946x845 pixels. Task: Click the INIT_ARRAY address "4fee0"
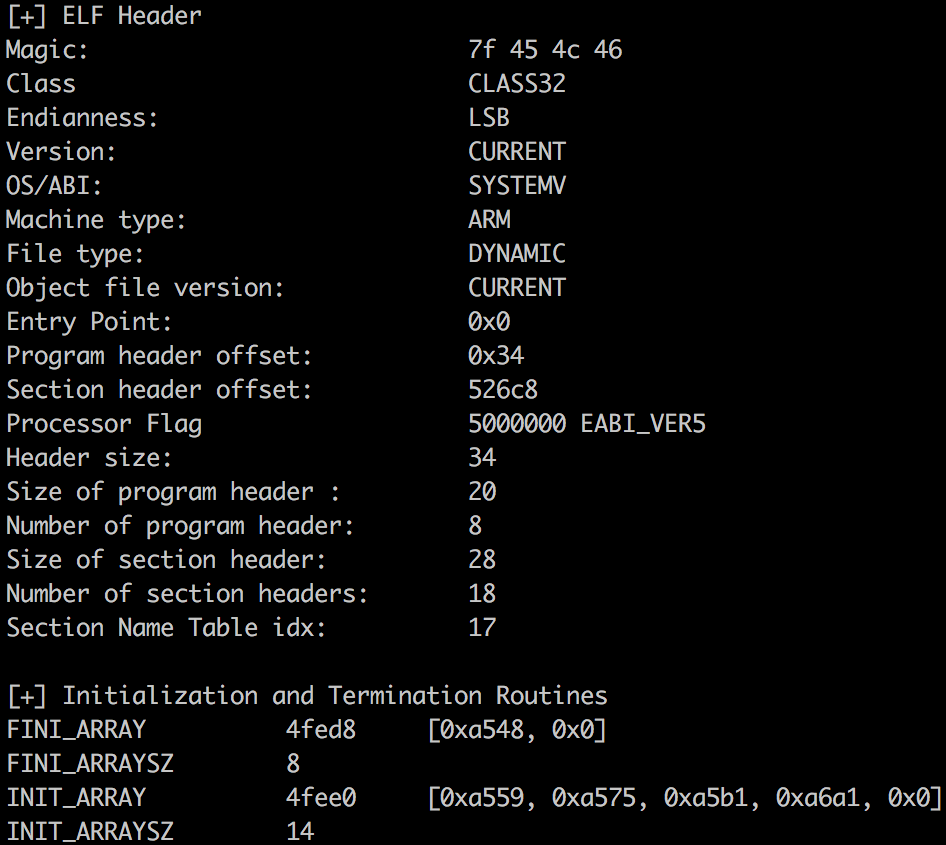tap(321, 799)
